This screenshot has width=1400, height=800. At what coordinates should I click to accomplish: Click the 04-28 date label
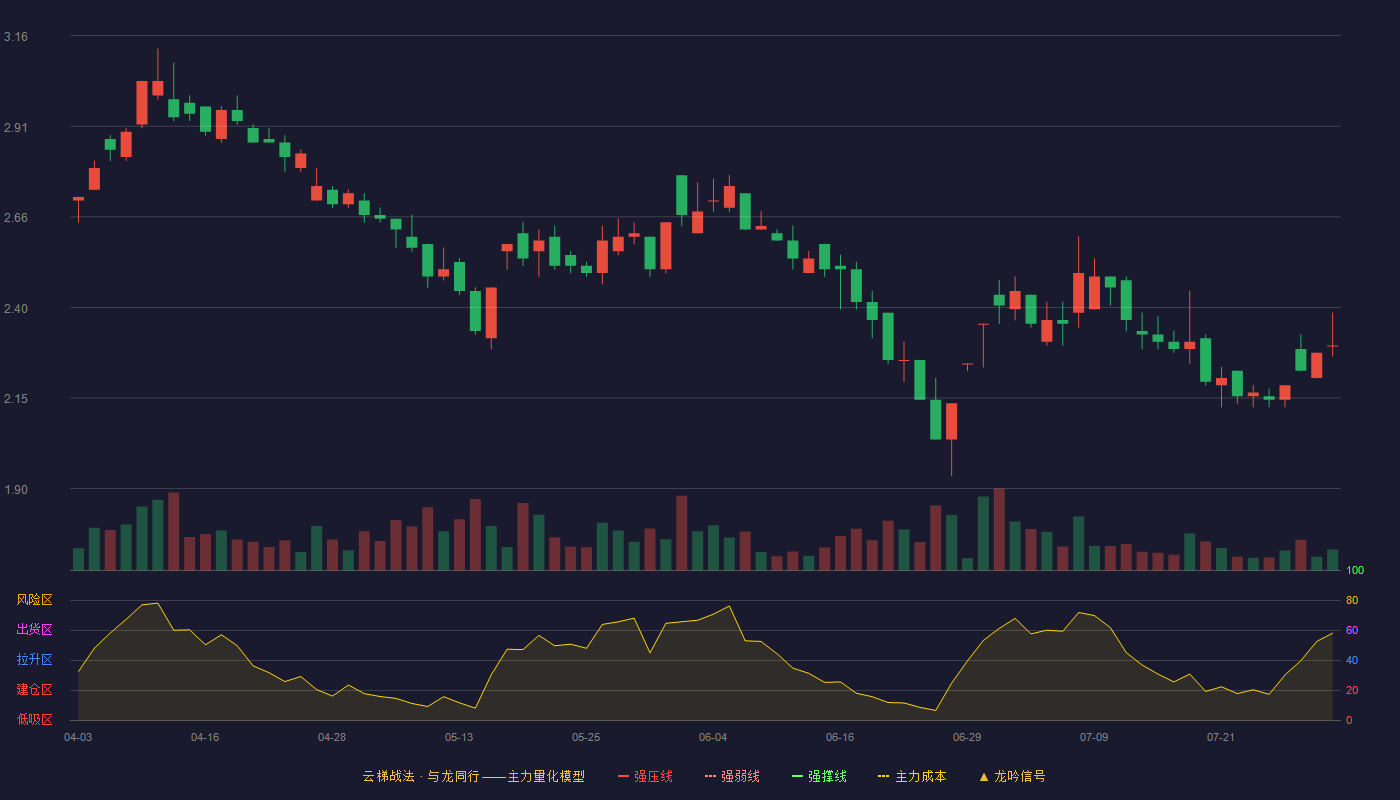(x=332, y=737)
